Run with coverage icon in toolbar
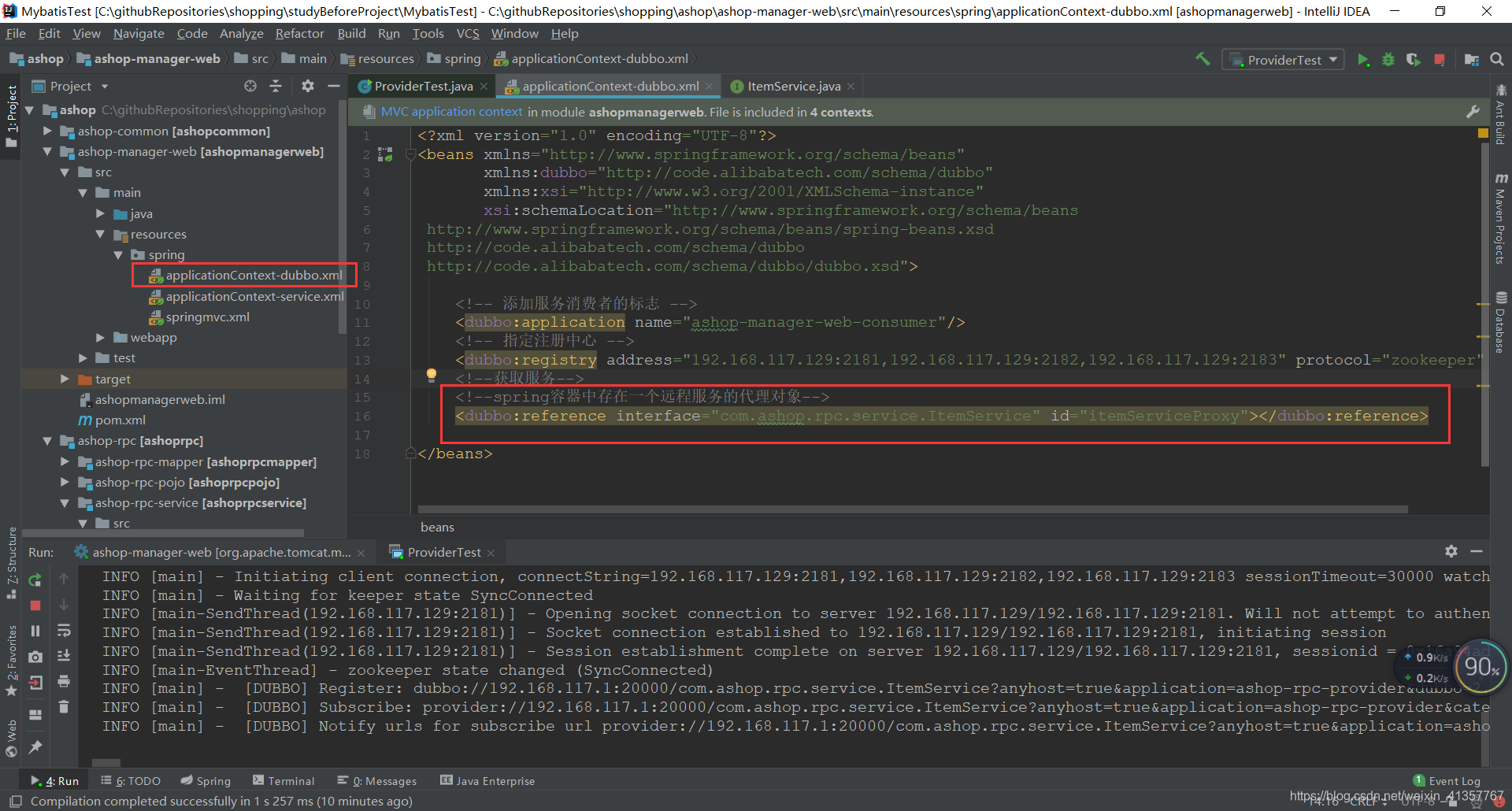The image size is (1512, 811). coord(1414,60)
